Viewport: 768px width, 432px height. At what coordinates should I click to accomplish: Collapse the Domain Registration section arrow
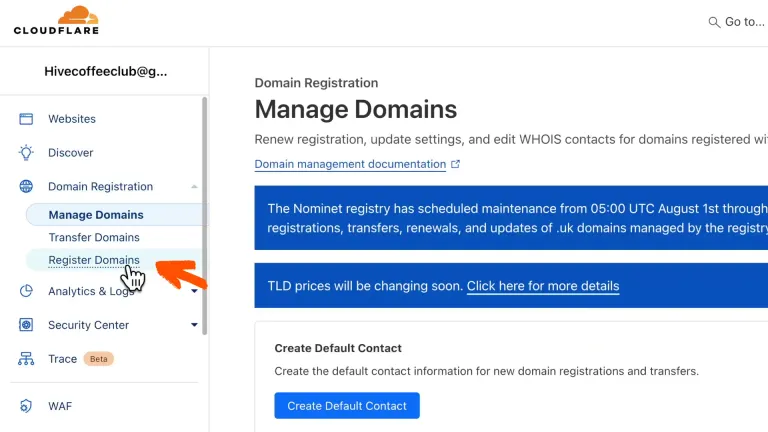tap(194, 187)
